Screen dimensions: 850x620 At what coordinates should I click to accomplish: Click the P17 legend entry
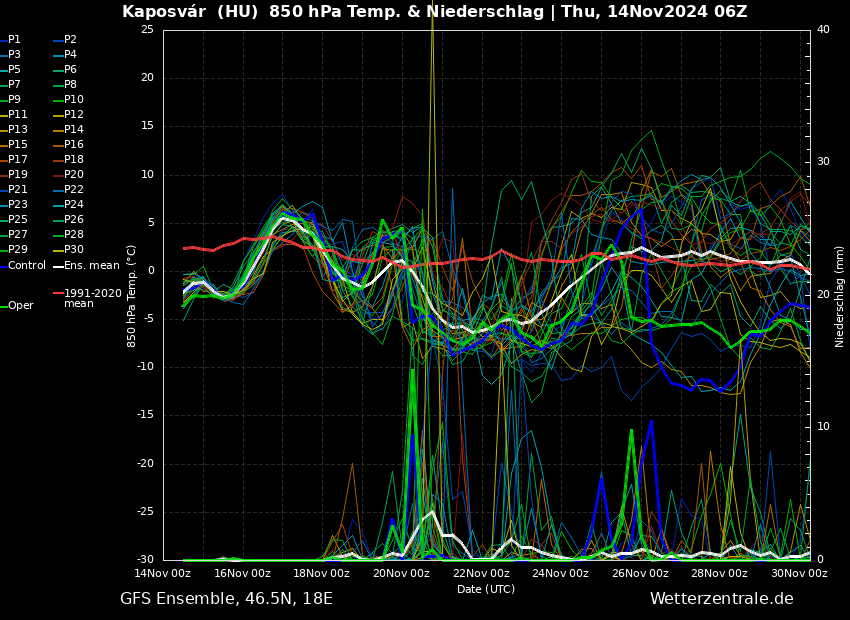pos(18,160)
